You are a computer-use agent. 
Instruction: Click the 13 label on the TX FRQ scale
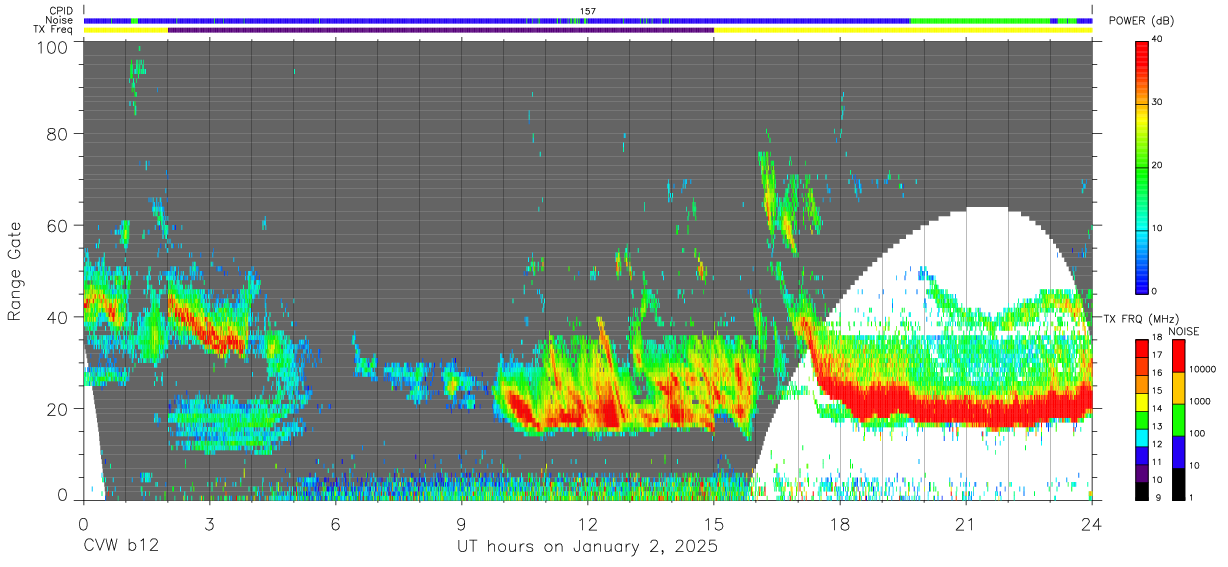coord(1158,426)
